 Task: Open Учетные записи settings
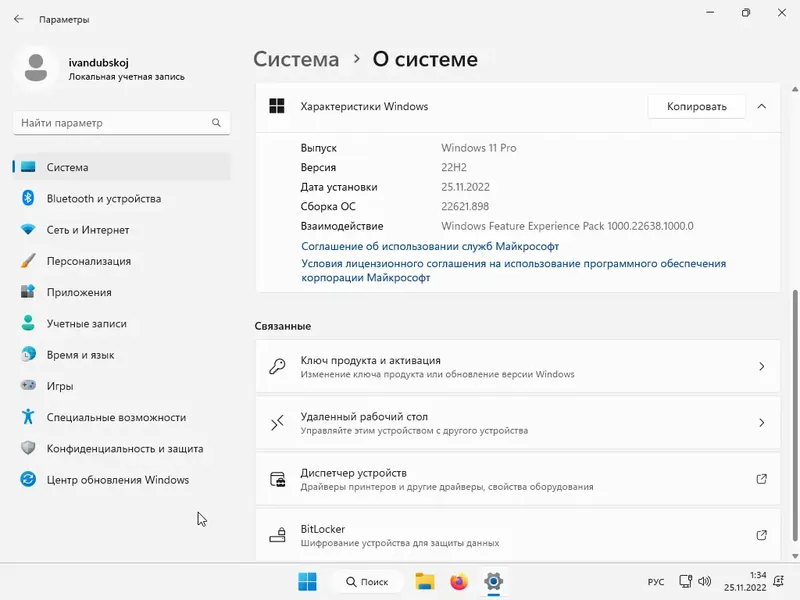click(x=87, y=324)
